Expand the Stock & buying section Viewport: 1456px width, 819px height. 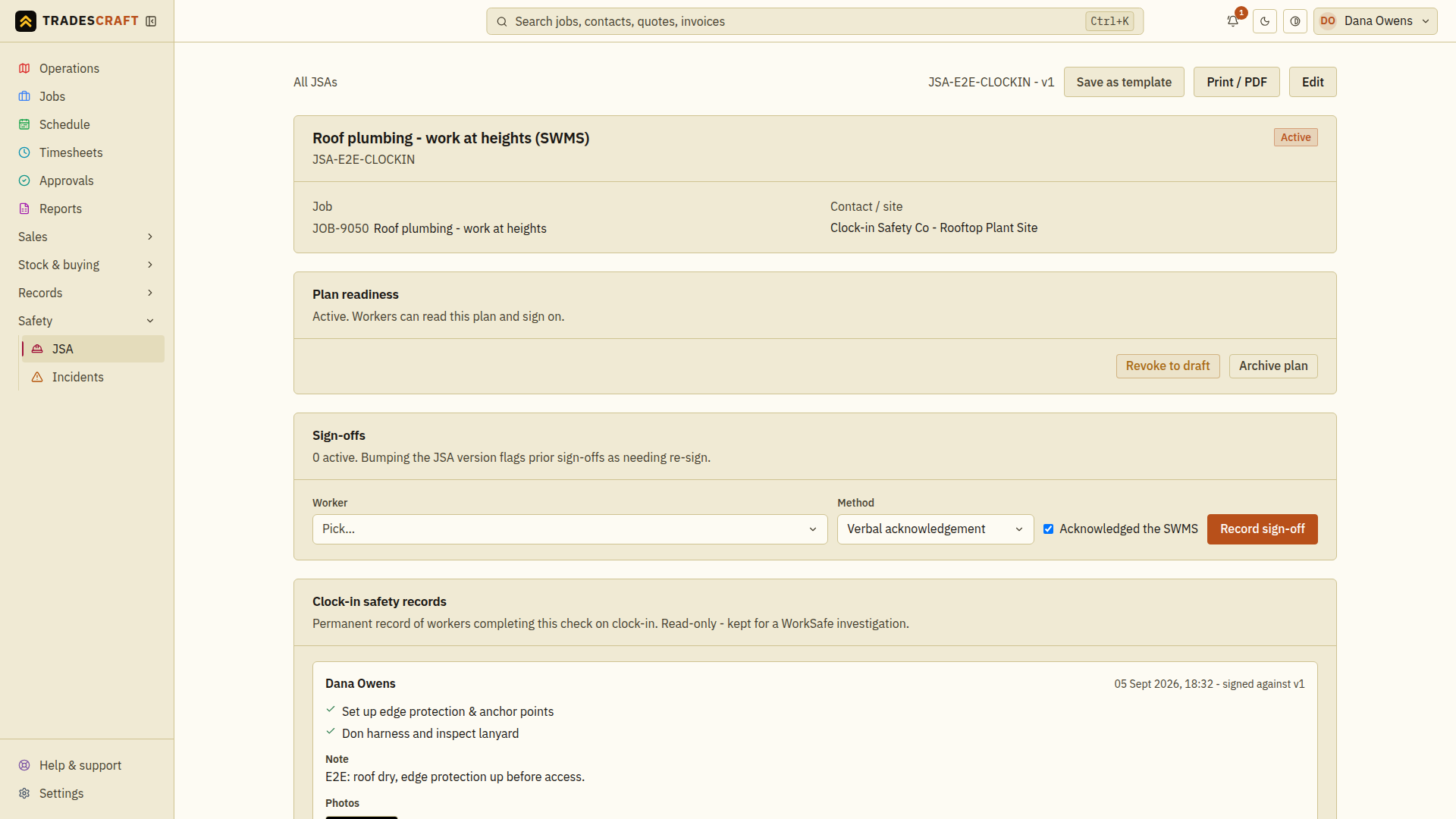tap(86, 265)
